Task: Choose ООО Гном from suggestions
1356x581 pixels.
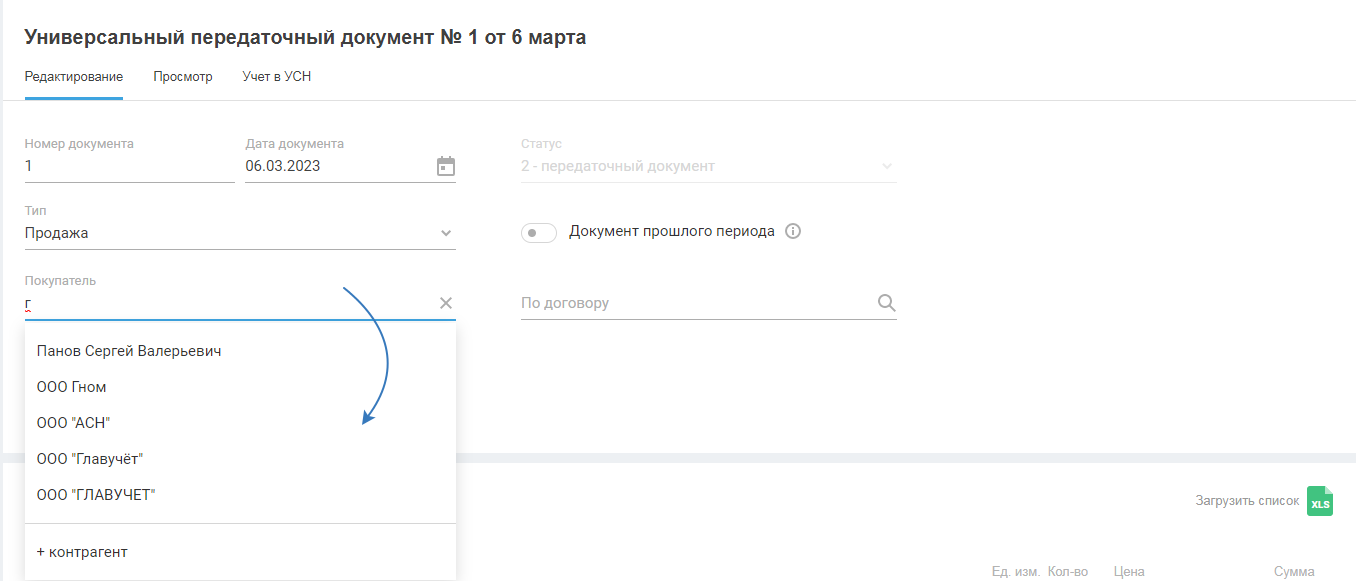Action: pos(72,387)
